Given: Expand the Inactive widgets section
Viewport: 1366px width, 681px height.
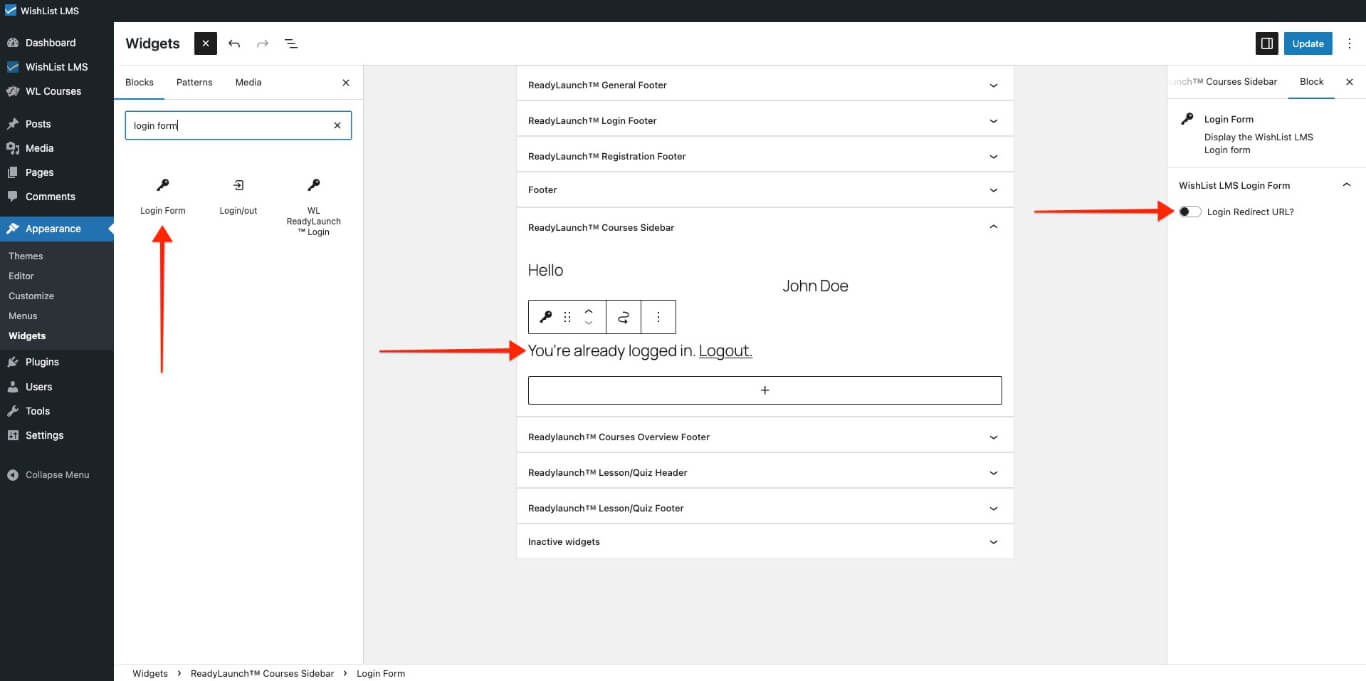Looking at the screenshot, I should pos(993,541).
